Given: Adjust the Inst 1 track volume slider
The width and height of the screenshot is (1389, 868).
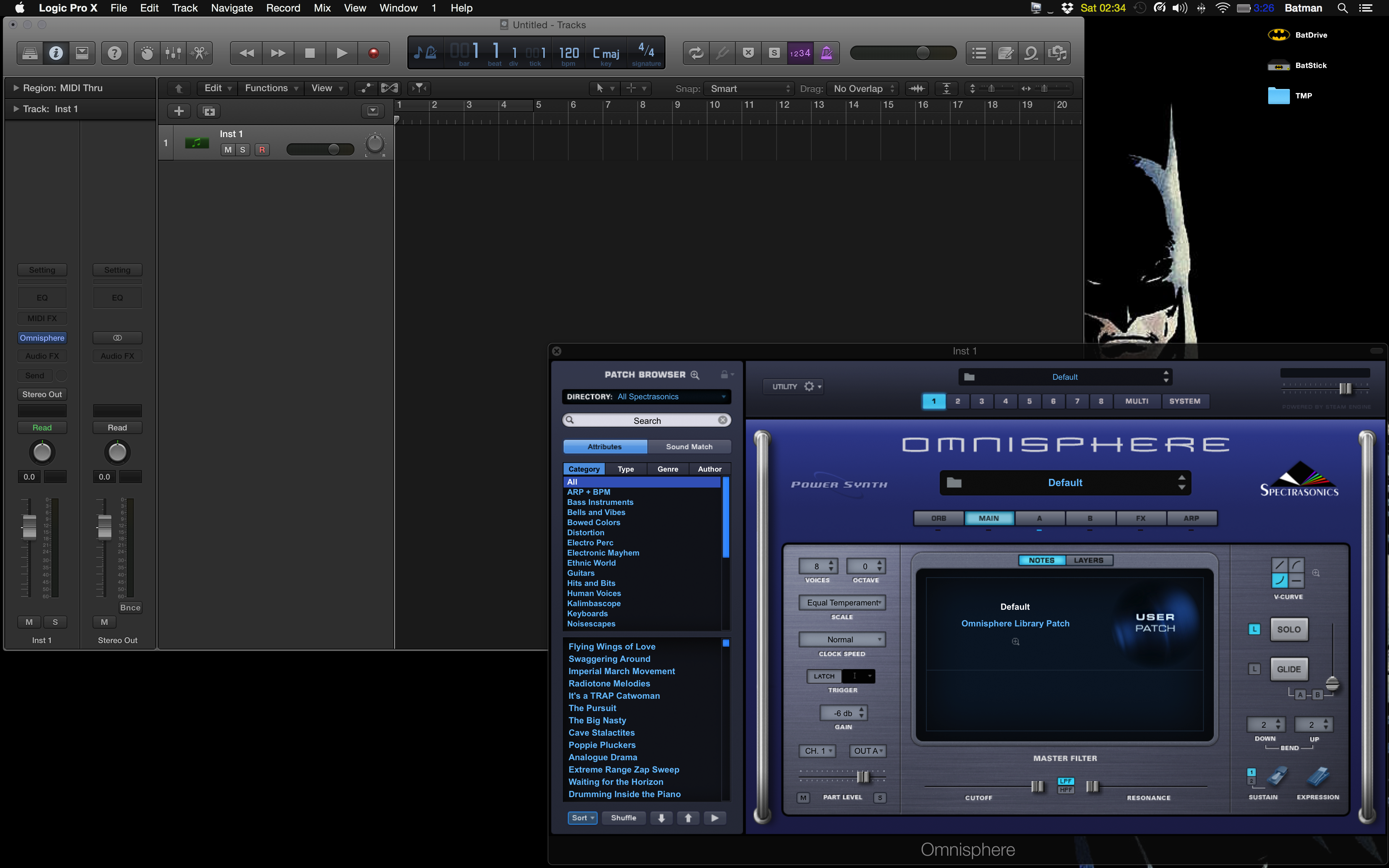Looking at the screenshot, I should pyautogui.click(x=320, y=150).
